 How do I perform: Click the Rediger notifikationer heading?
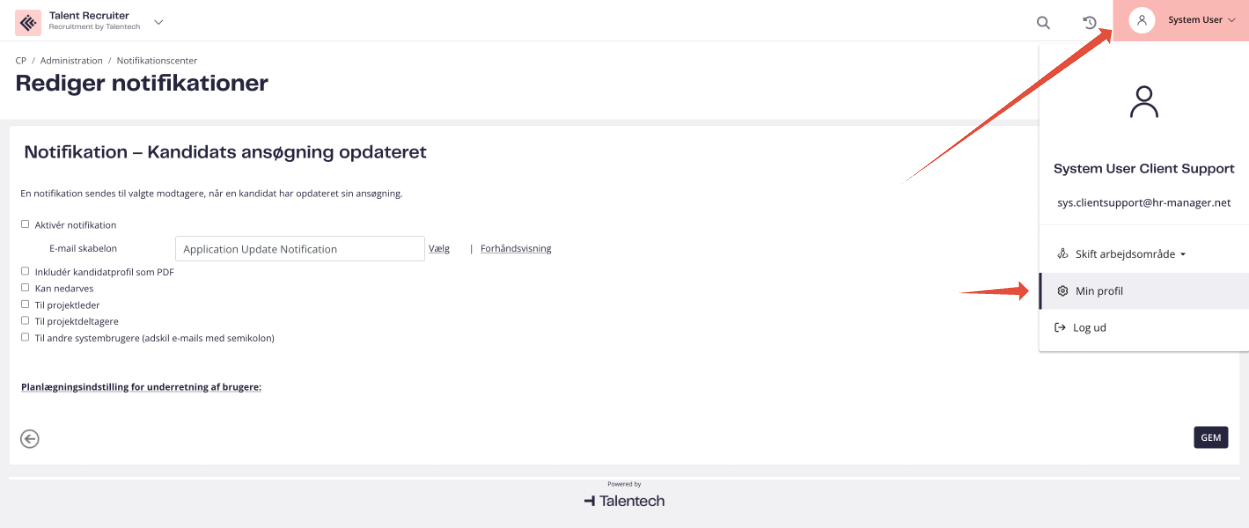click(142, 83)
